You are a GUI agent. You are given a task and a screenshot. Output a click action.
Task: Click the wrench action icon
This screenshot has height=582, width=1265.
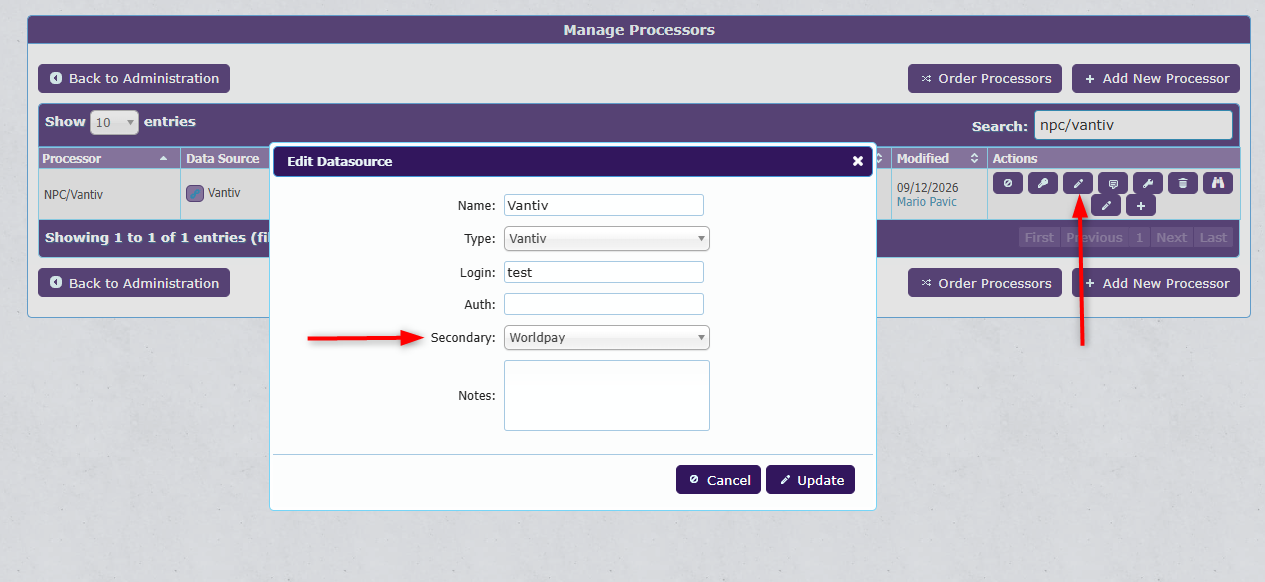pyautogui.click(x=1148, y=183)
